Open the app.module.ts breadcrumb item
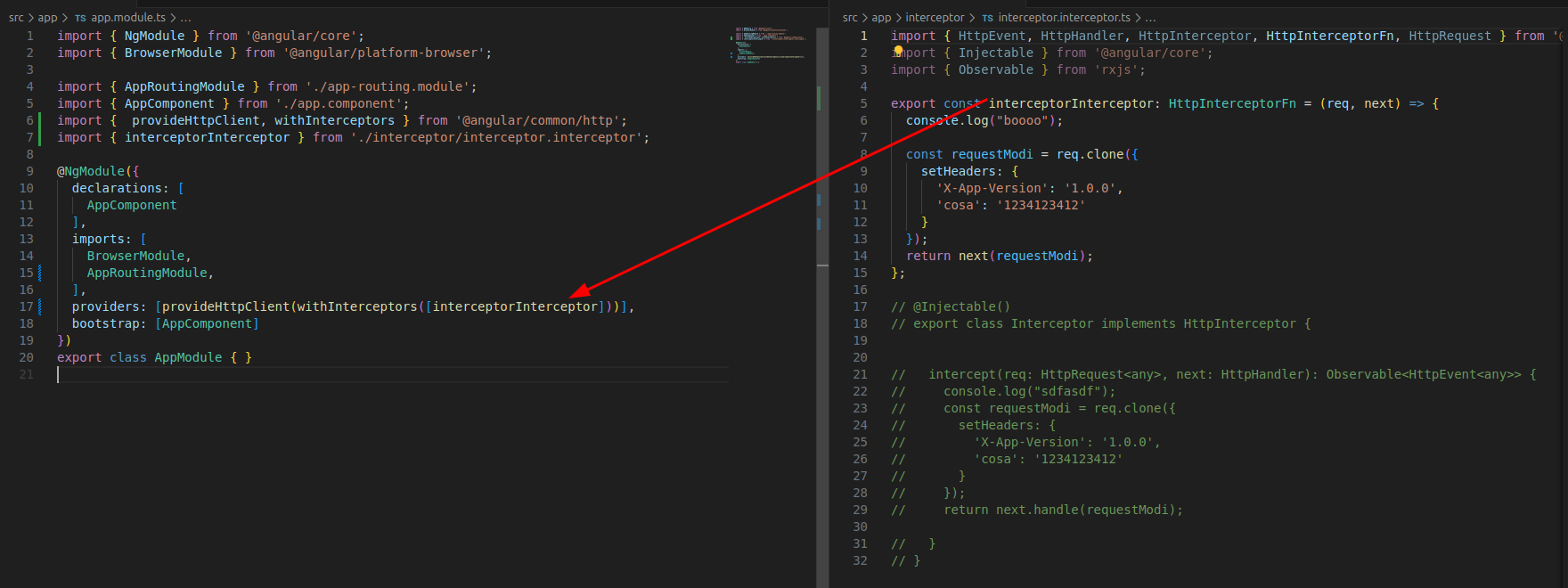The width and height of the screenshot is (1568, 588). pyautogui.click(x=128, y=18)
